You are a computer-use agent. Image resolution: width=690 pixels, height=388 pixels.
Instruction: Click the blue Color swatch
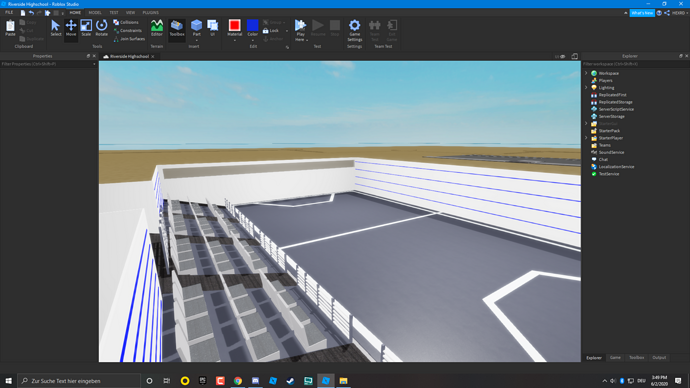[253, 25]
